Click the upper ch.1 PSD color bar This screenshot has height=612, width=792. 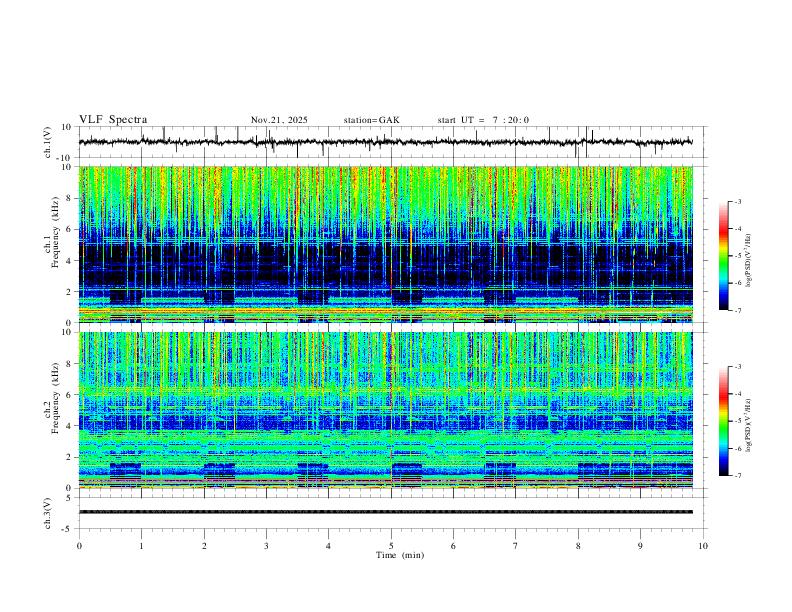tap(723, 256)
